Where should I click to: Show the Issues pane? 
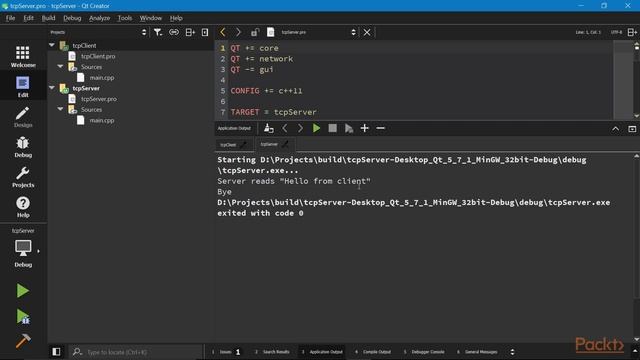[x=227, y=351]
